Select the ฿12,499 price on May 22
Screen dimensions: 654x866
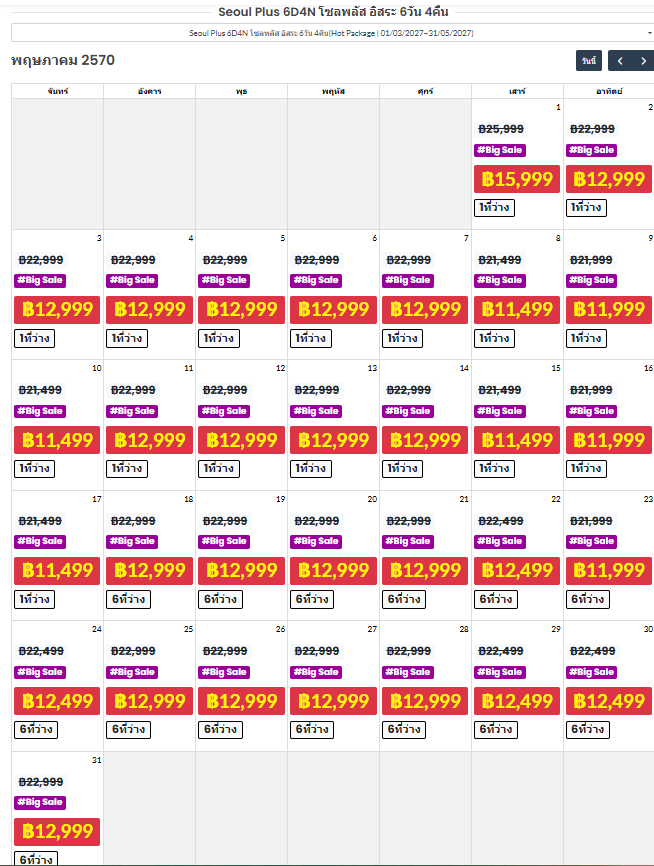(517, 571)
